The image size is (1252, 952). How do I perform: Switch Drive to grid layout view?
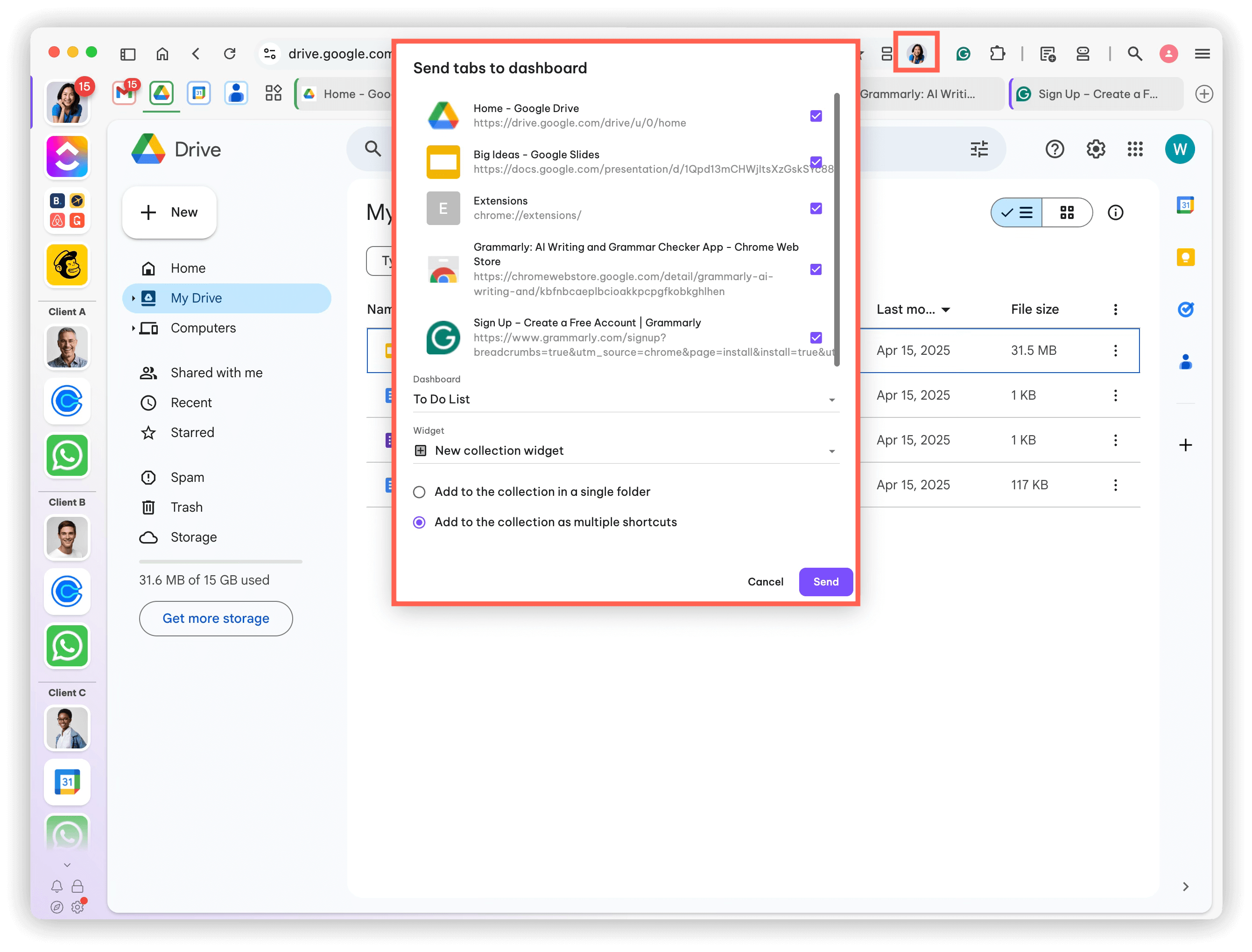click(1067, 212)
